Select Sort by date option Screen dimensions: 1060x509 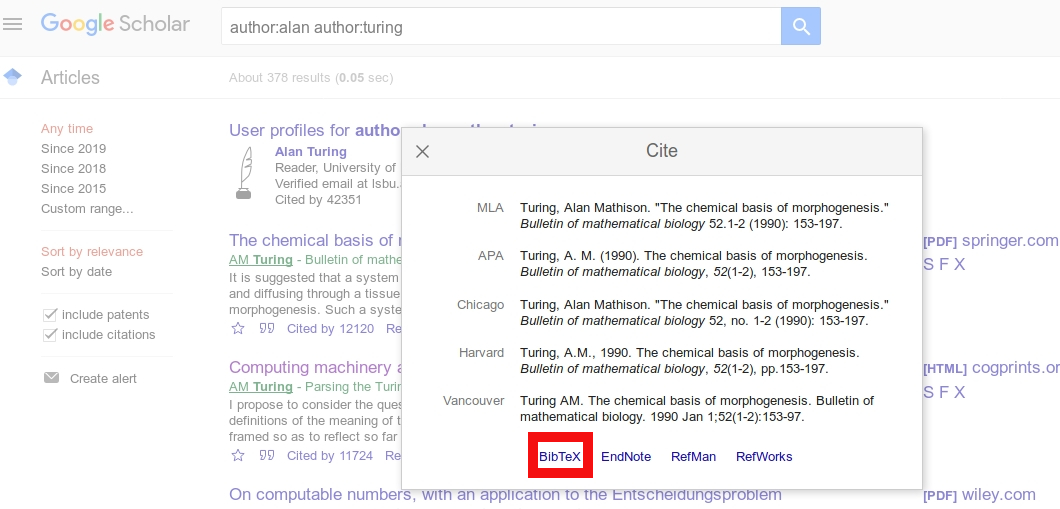tap(76, 271)
